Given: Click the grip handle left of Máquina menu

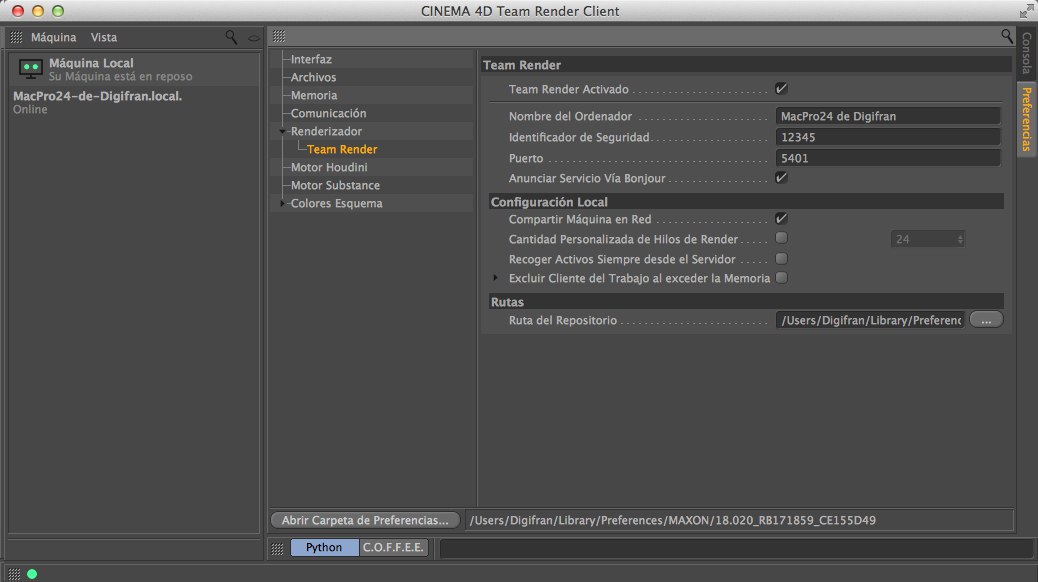Looking at the screenshot, I should [x=16, y=37].
